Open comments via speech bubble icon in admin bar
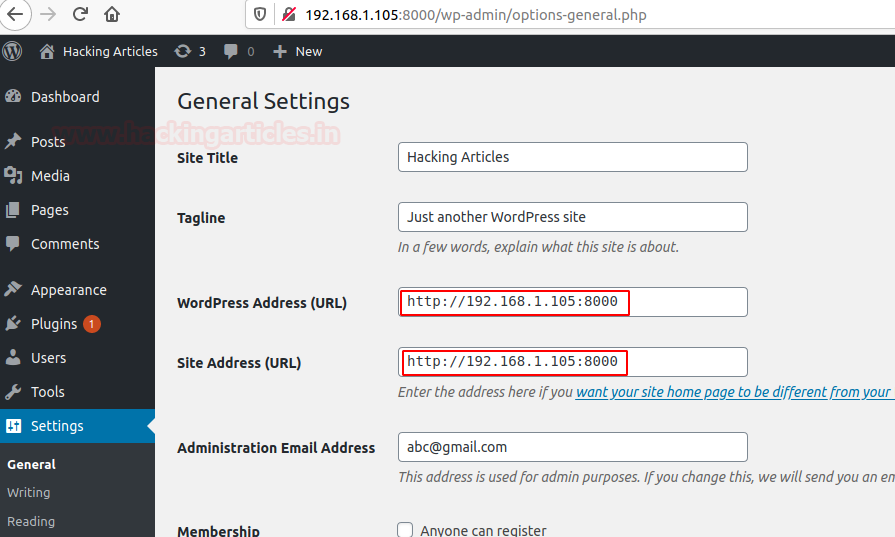895x537 pixels. 231,51
